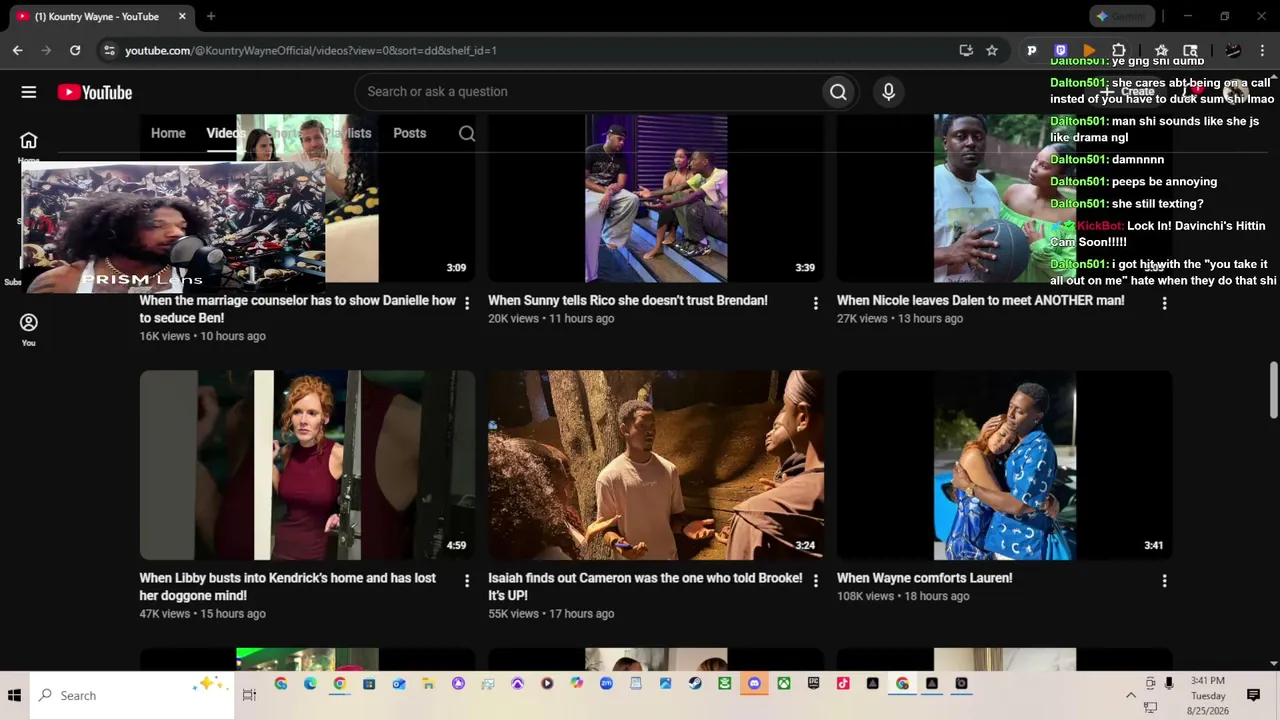Viewport: 1280px width, 720px height.
Task: Click the magnifier search button beside the search box
Action: pyautogui.click(x=838, y=92)
